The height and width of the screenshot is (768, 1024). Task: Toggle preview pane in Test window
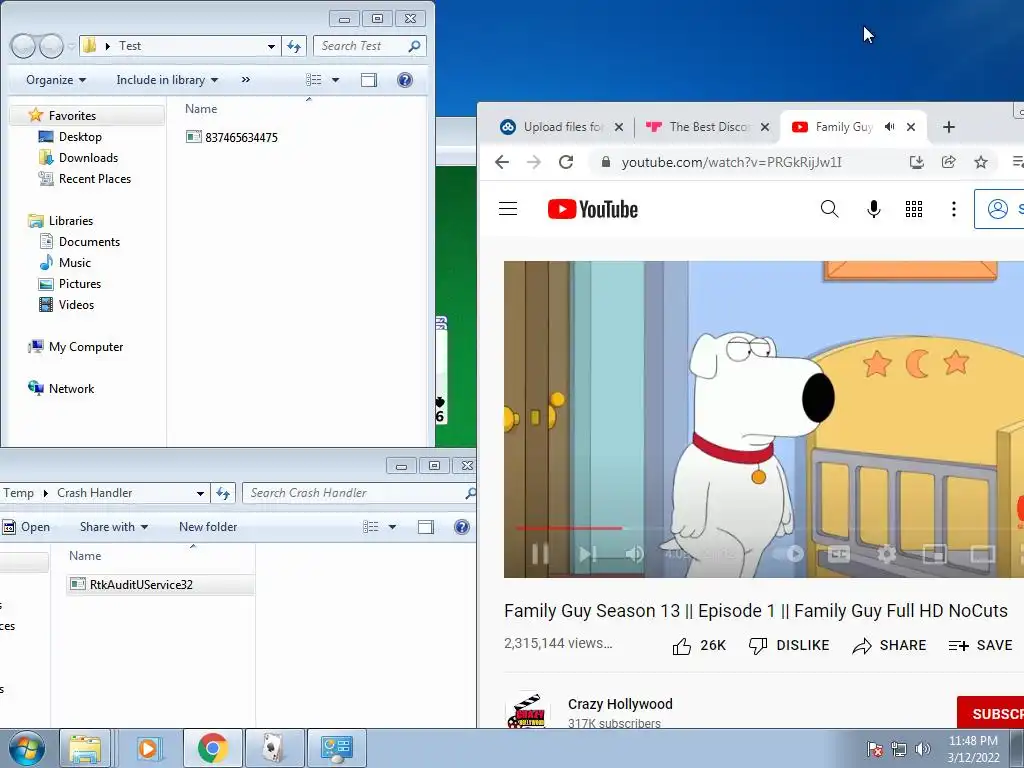click(369, 80)
